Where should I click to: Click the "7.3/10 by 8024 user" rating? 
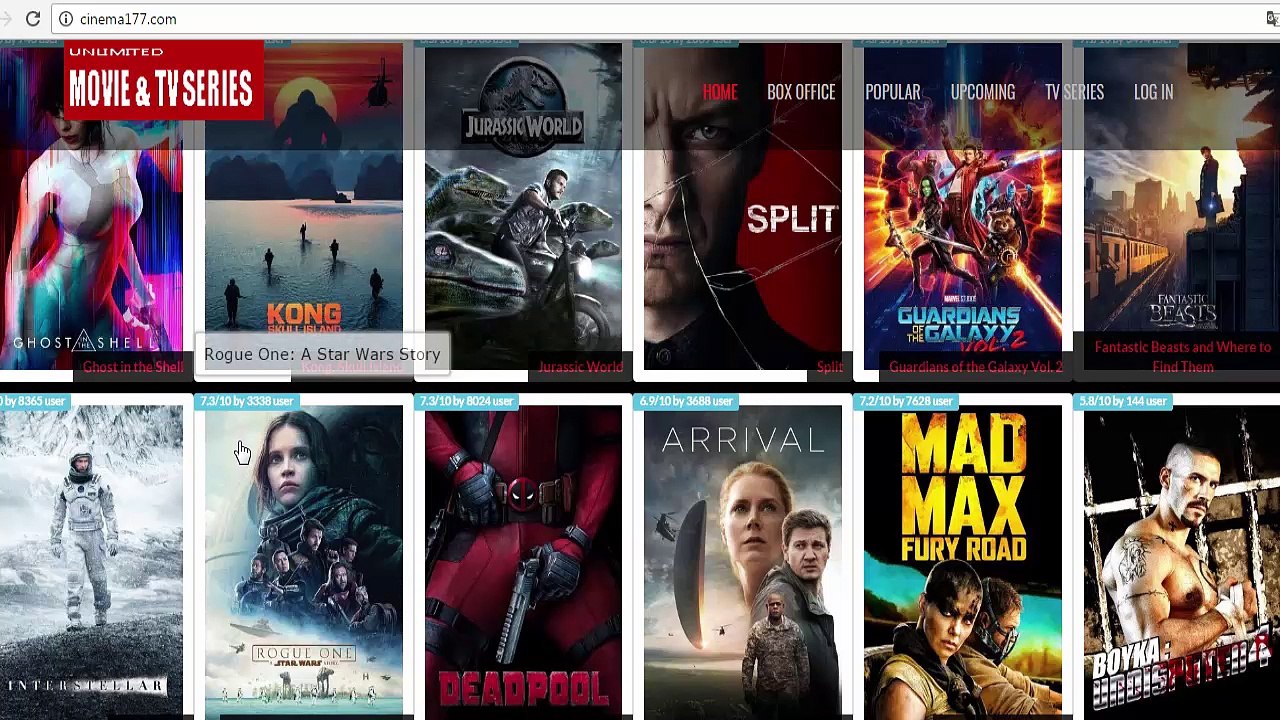(x=466, y=401)
